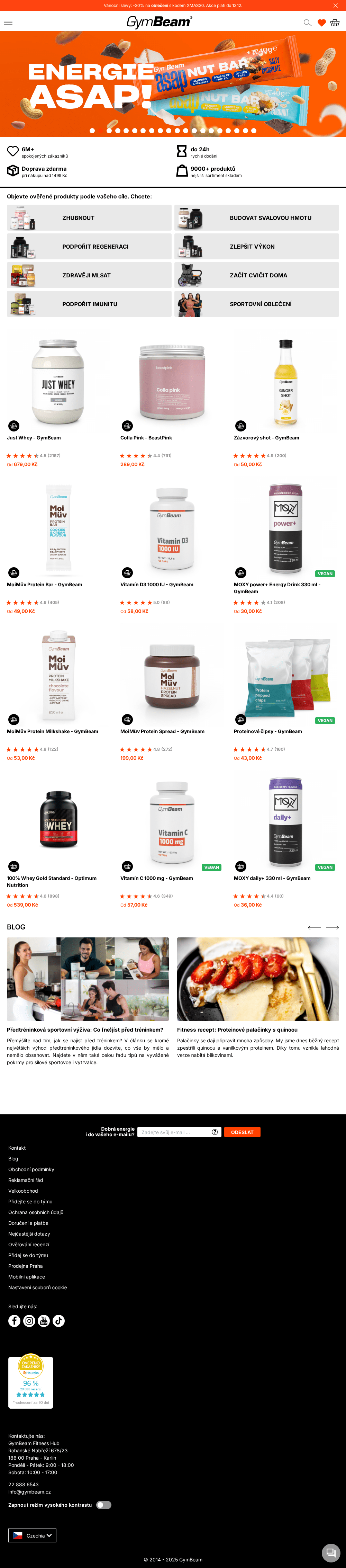Click the ODESLAT newsletter button
The width and height of the screenshot is (346, 1568).
pos(242,1132)
